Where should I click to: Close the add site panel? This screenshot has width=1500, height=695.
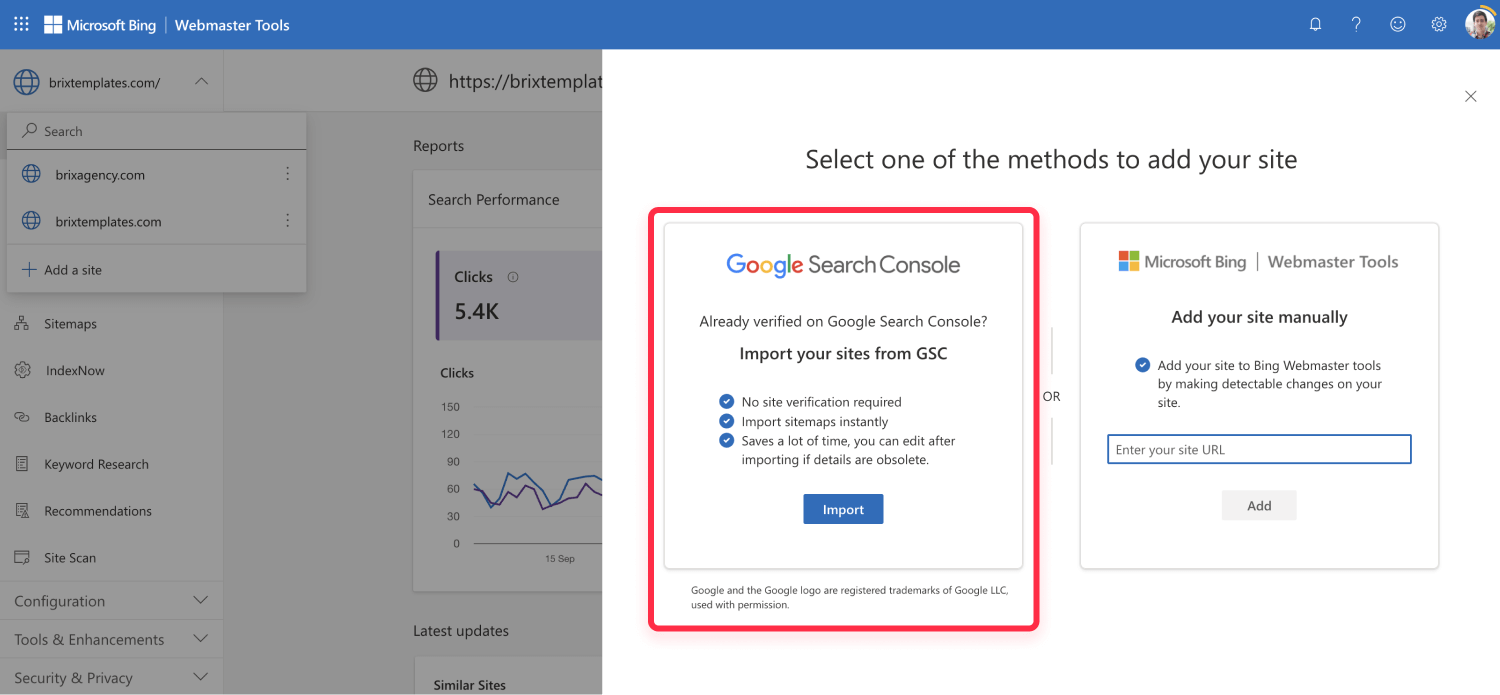click(x=1470, y=96)
